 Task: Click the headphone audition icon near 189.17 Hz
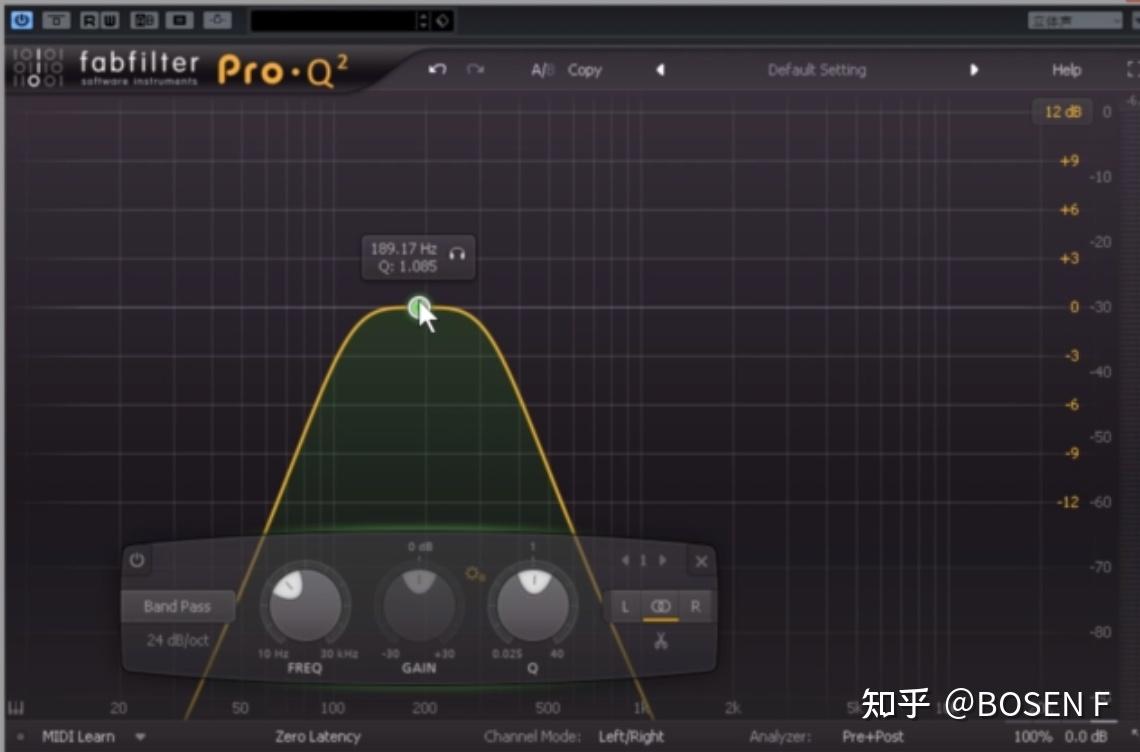(459, 255)
